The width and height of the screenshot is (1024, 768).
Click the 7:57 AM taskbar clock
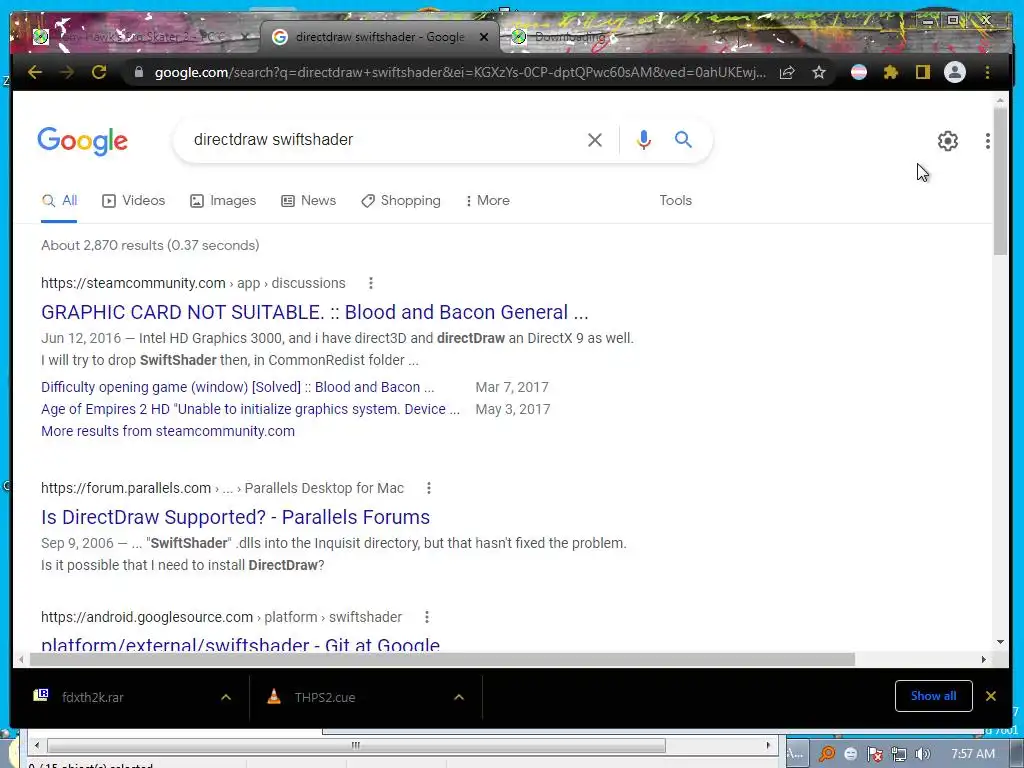click(x=972, y=754)
